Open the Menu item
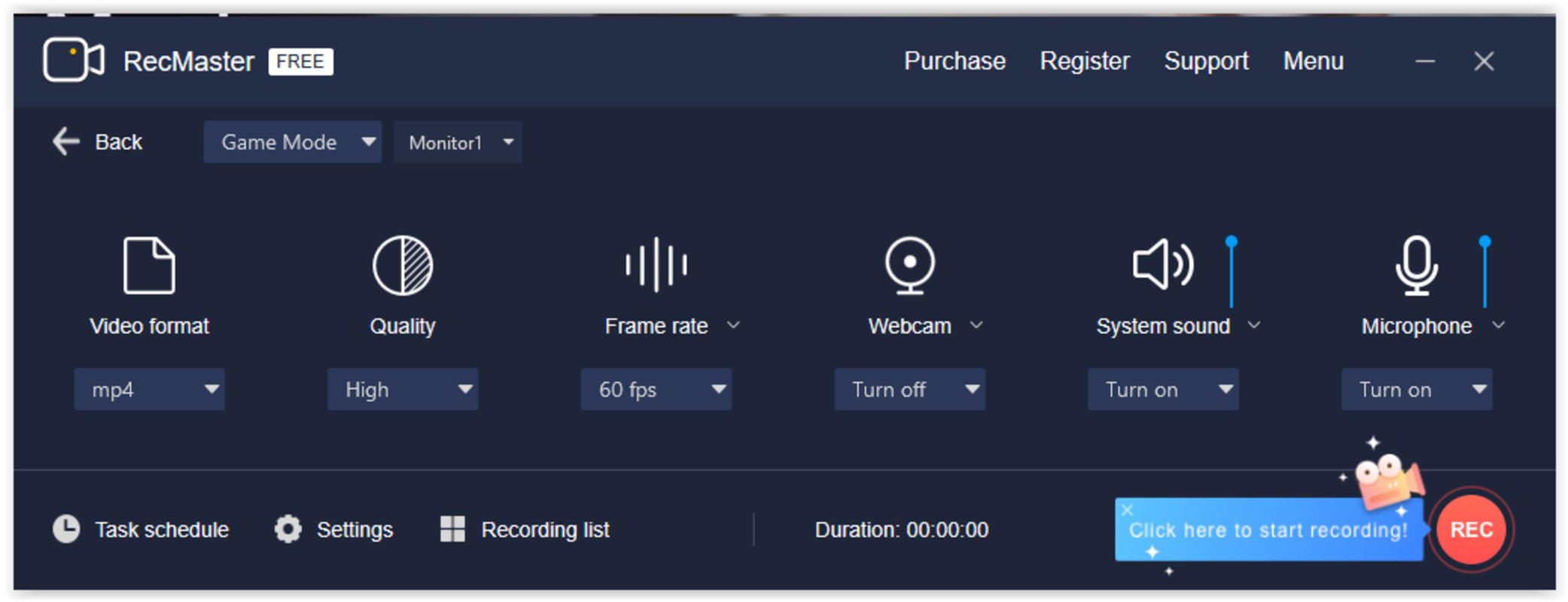Viewport: 1568px width, 602px height. pos(1313,61)
